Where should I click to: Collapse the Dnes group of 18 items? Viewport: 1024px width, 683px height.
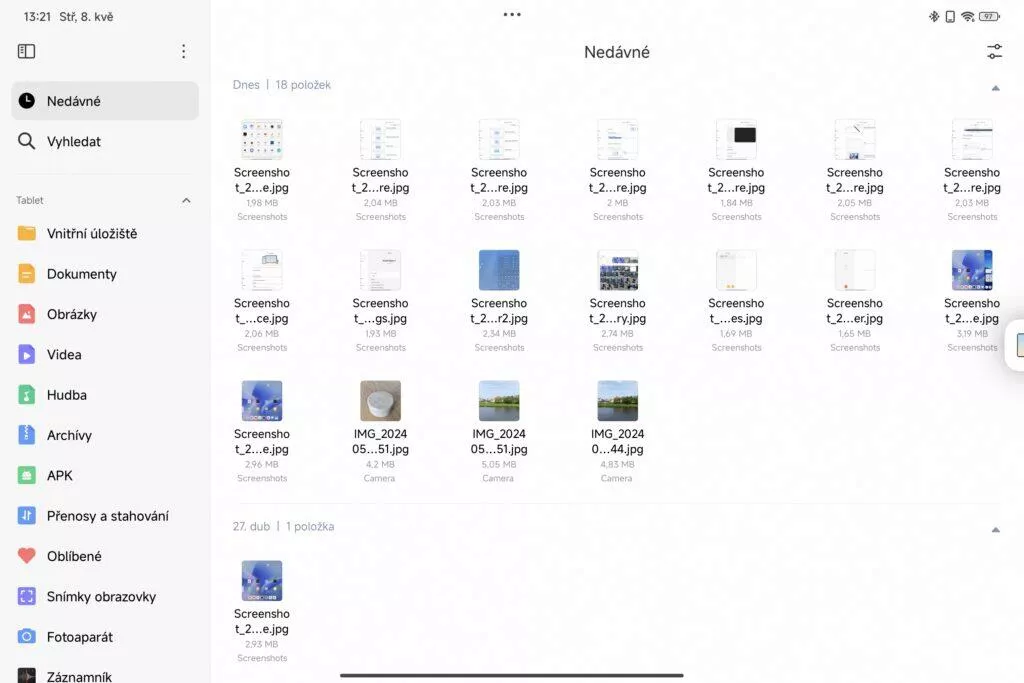(995, 88)
